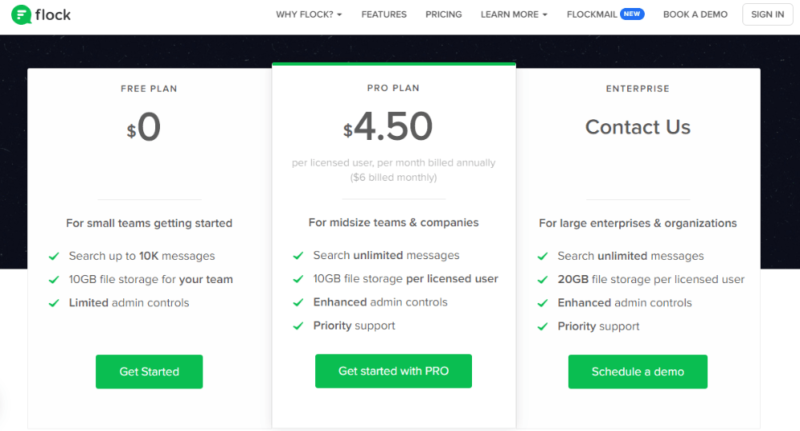
Task: Click the Schedule a demo button
Action: (x=638, y=371)
